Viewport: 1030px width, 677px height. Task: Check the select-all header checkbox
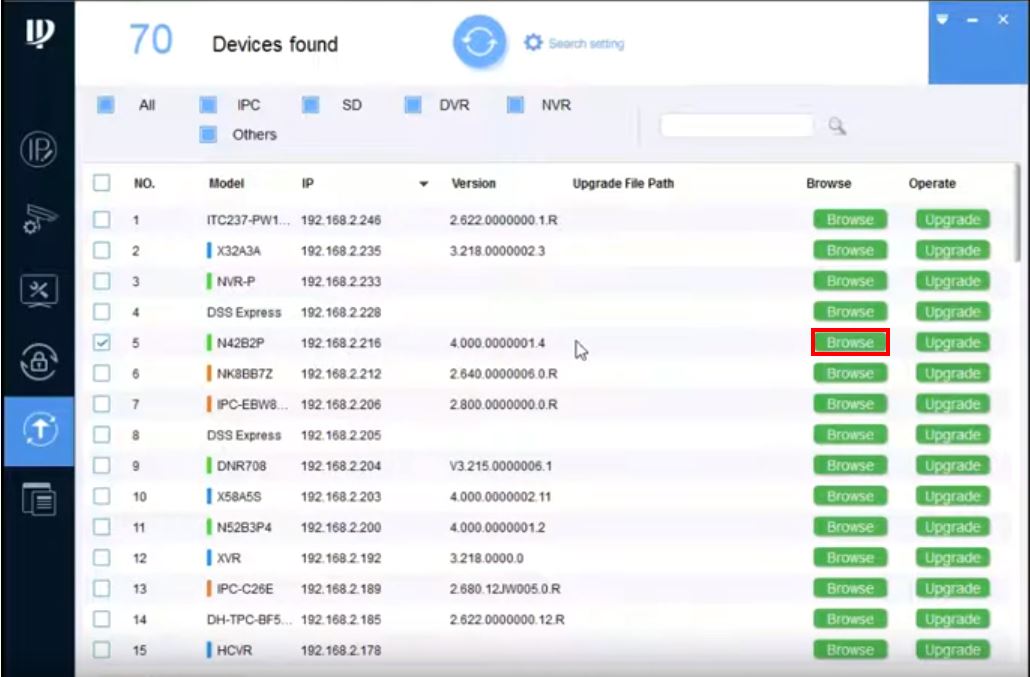[102, 183]
